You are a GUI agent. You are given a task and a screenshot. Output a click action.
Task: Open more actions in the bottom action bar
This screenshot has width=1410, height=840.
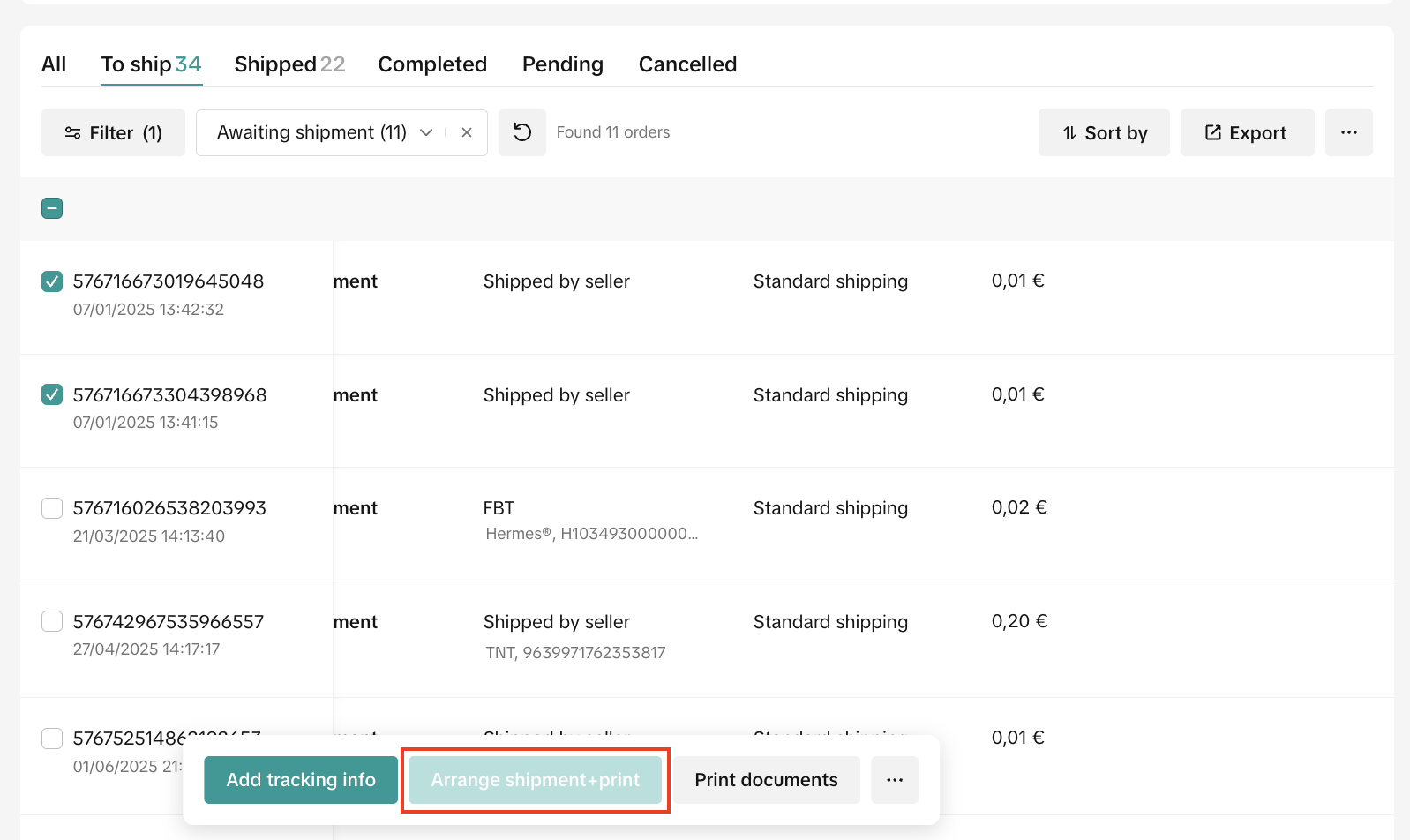[x=895, y=780]
